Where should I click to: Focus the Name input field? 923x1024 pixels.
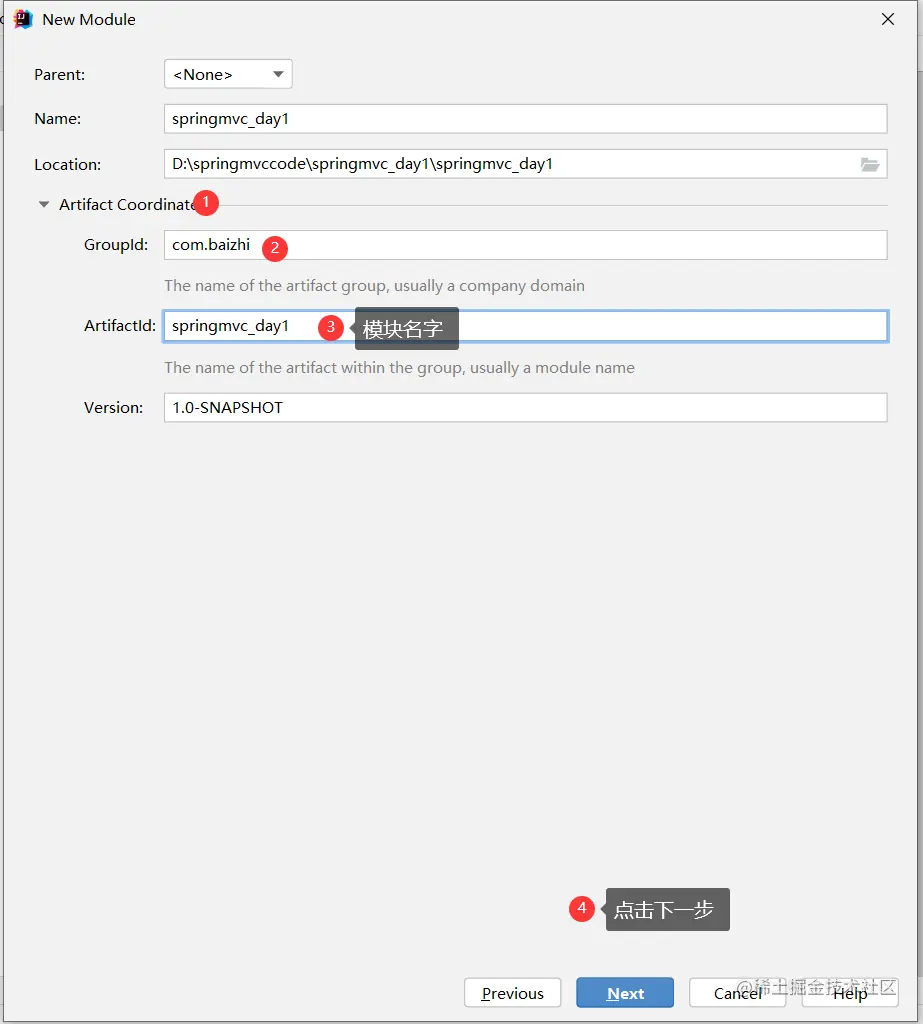pyautogui.click(x=525, y=119)
